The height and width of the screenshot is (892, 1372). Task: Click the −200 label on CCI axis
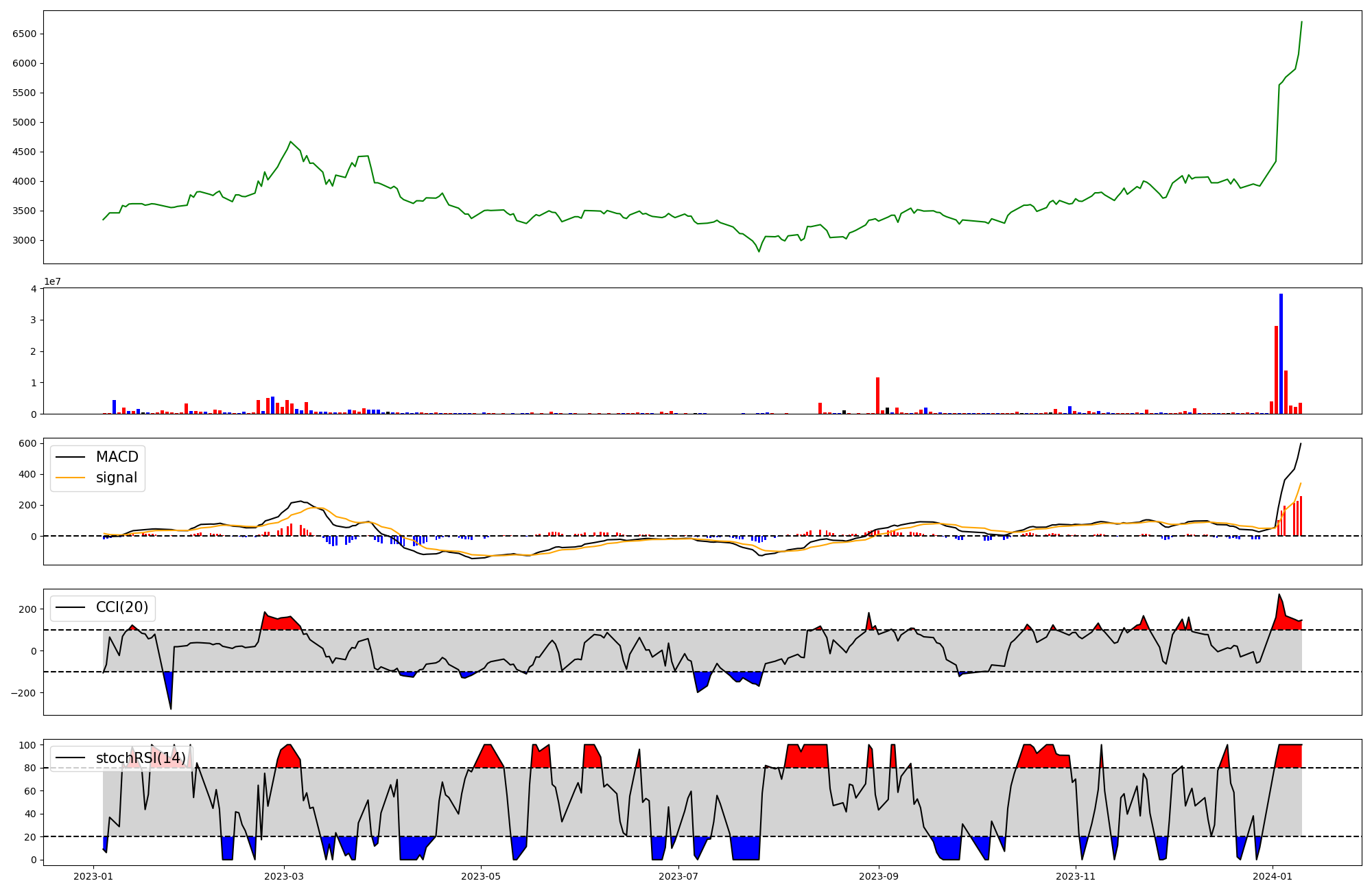click(23, 693)
